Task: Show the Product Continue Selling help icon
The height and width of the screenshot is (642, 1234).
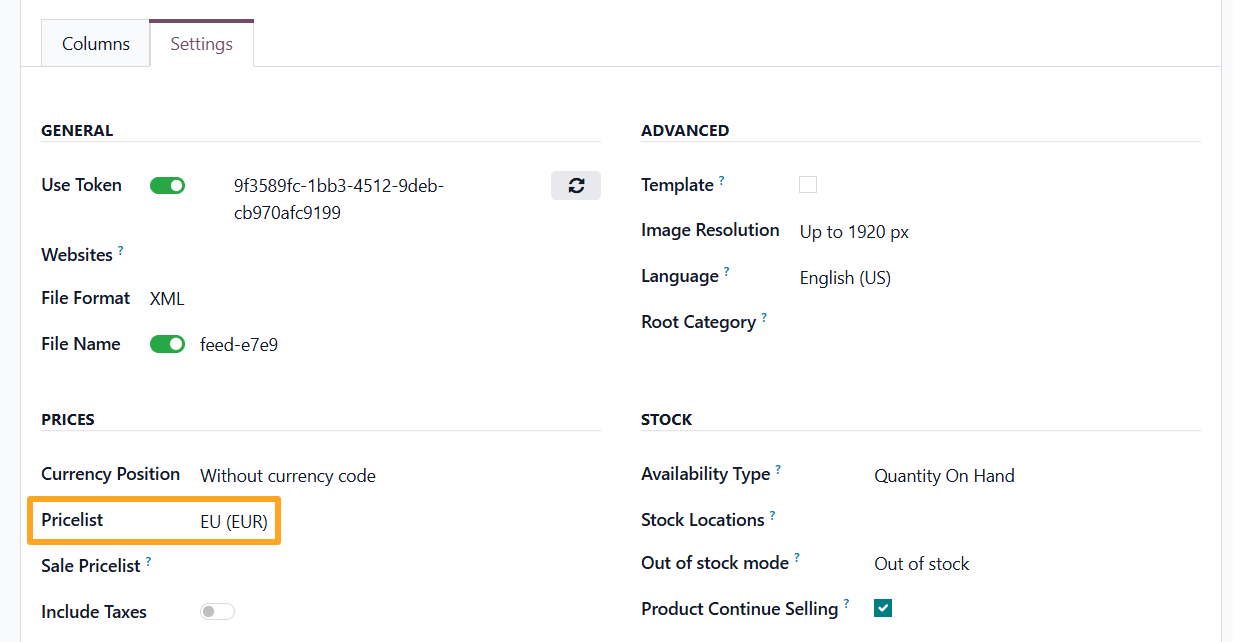Action: point(847,604)
